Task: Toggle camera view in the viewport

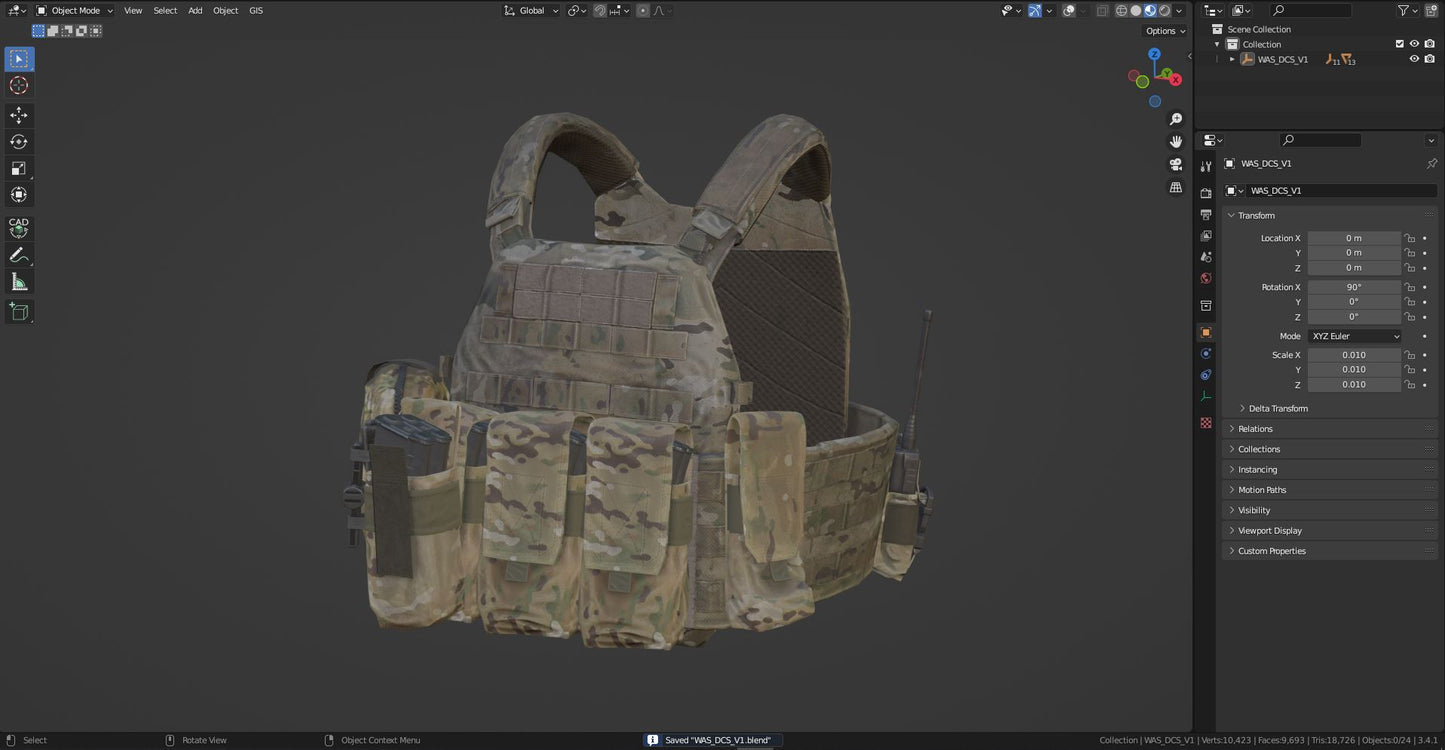Action: pyautogui.click(x=1176, y=164)
